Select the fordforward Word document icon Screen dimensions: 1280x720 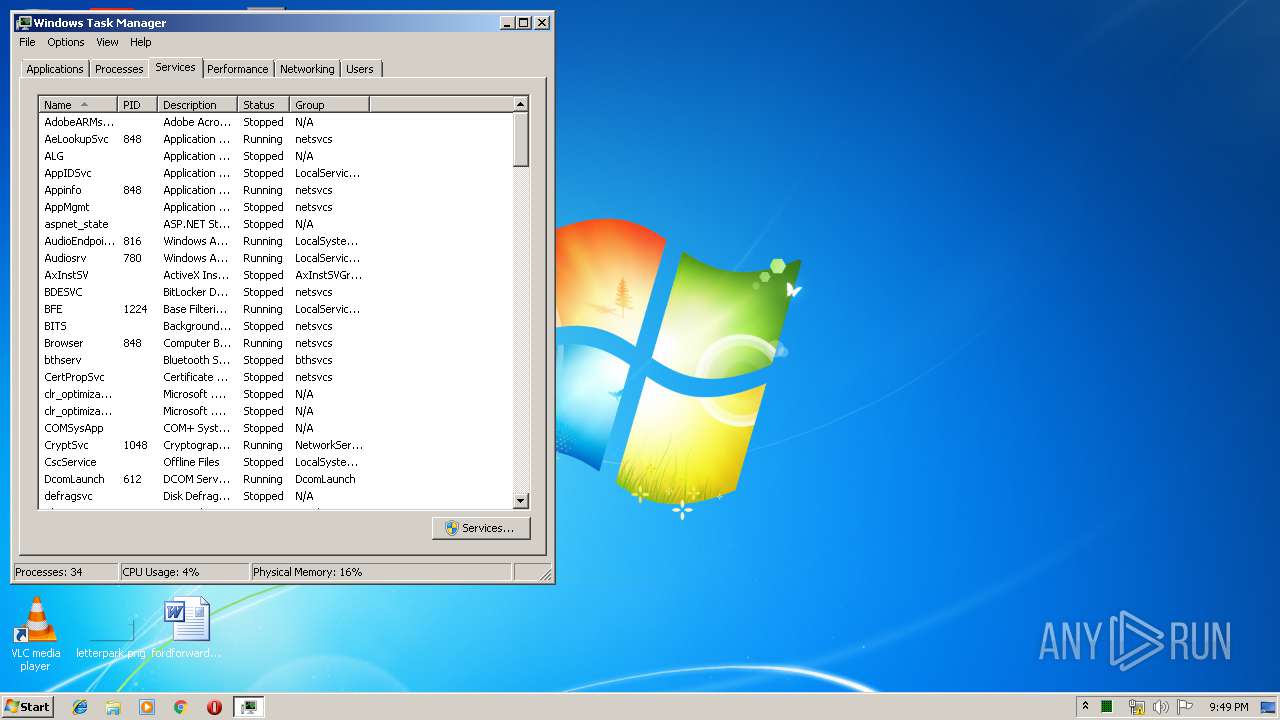point(187,628)
